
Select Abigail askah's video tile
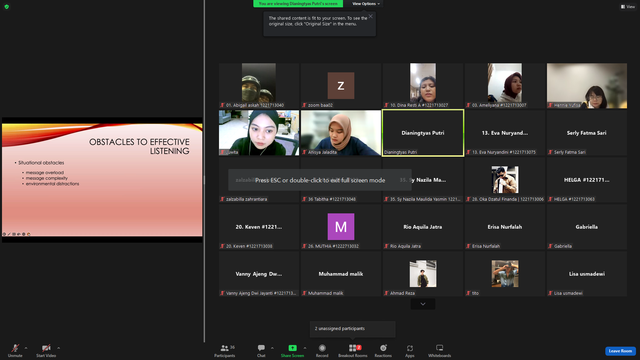pos(259,86)
